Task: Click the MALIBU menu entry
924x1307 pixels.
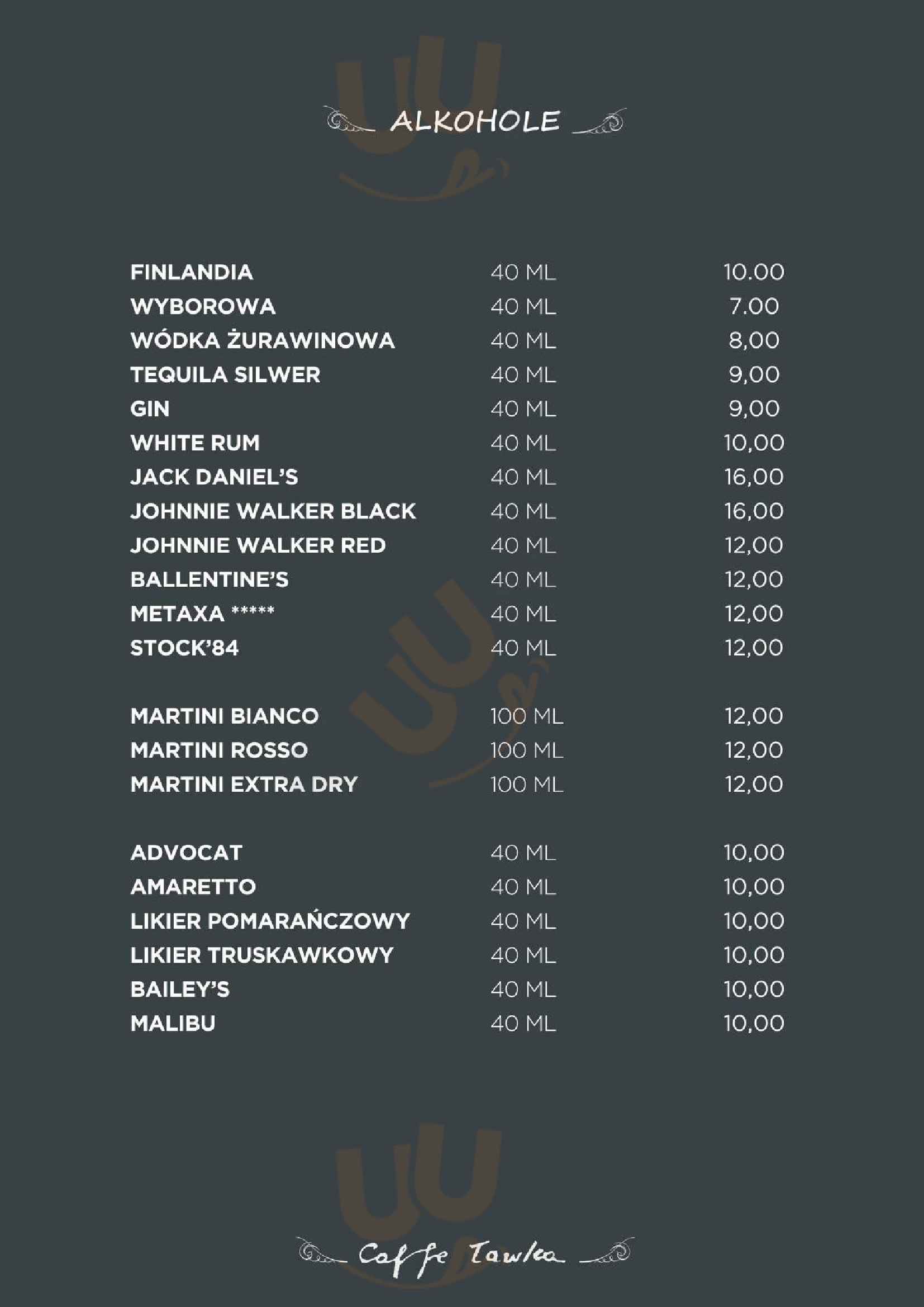Action: [x=173, y=1024]
